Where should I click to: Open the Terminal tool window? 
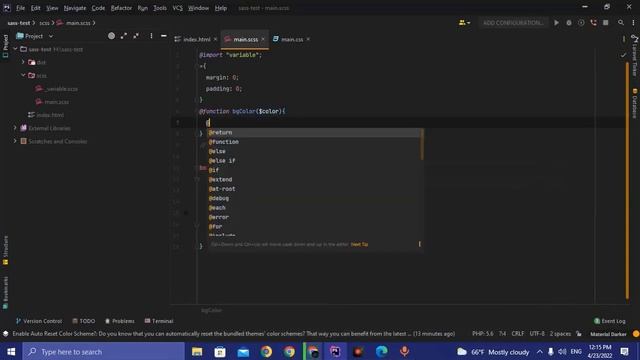[x=159, y=321]
